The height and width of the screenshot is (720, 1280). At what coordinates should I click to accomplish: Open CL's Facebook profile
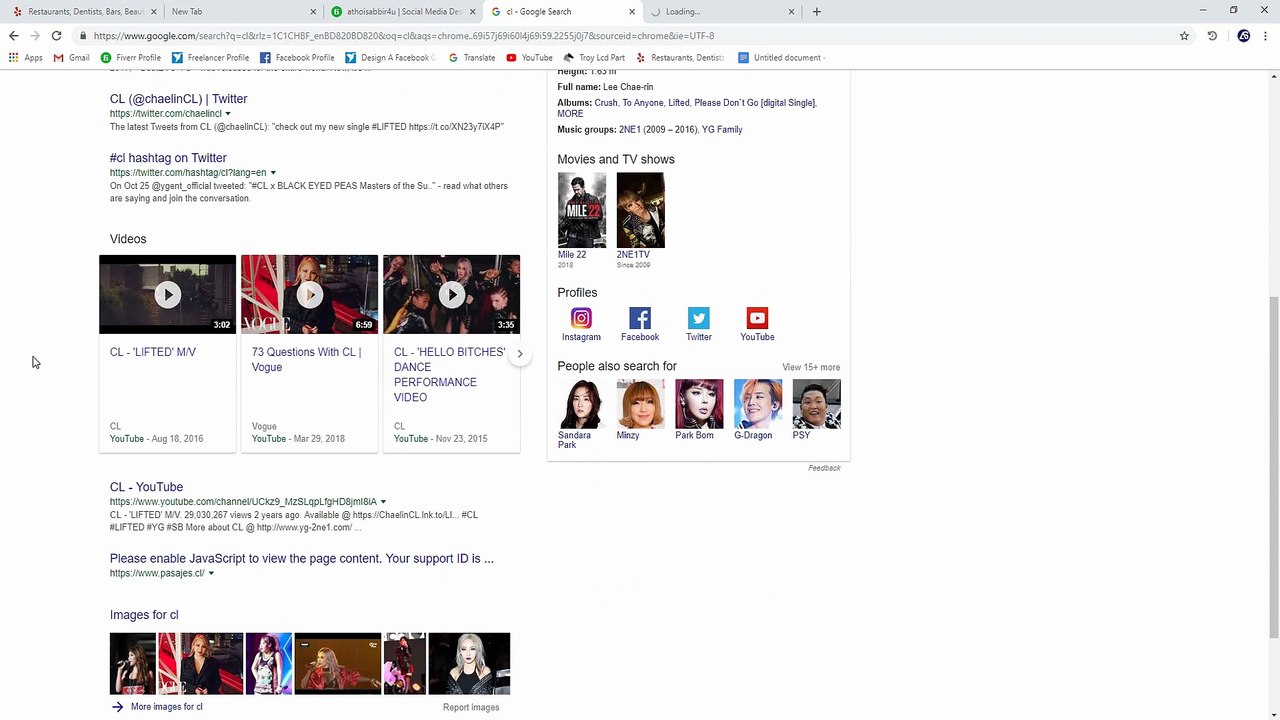640,324
